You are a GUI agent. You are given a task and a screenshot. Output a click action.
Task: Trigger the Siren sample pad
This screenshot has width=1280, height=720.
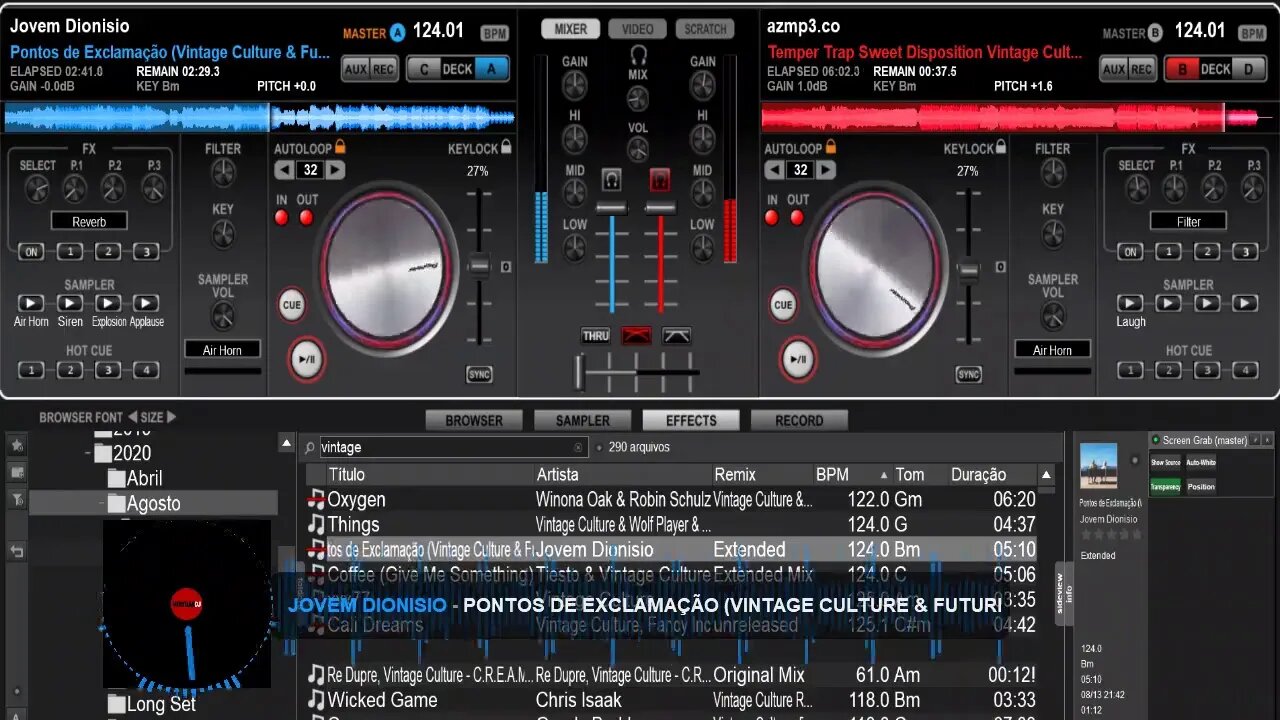70,303
